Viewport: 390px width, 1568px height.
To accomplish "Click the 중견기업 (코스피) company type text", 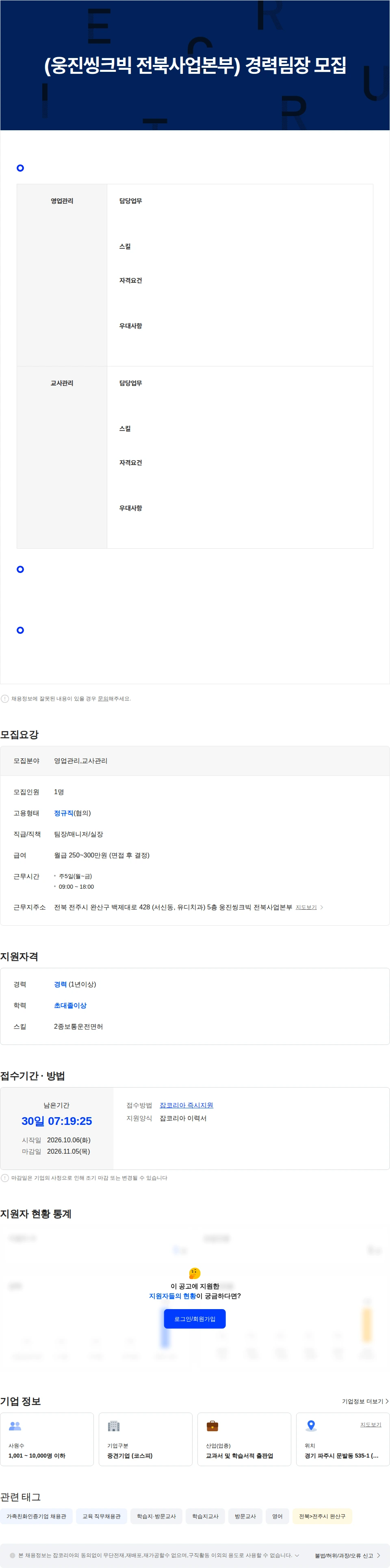I will click(x=130, y=1455).
